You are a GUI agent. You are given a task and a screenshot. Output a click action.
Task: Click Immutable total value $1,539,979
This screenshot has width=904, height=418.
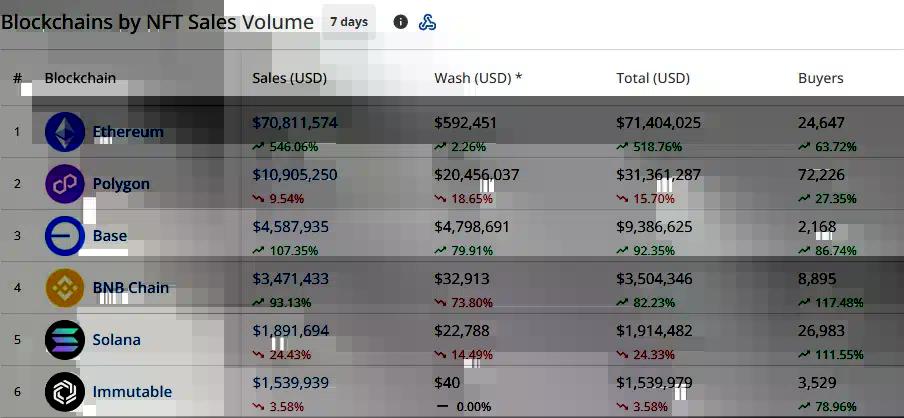pos(654,382)
